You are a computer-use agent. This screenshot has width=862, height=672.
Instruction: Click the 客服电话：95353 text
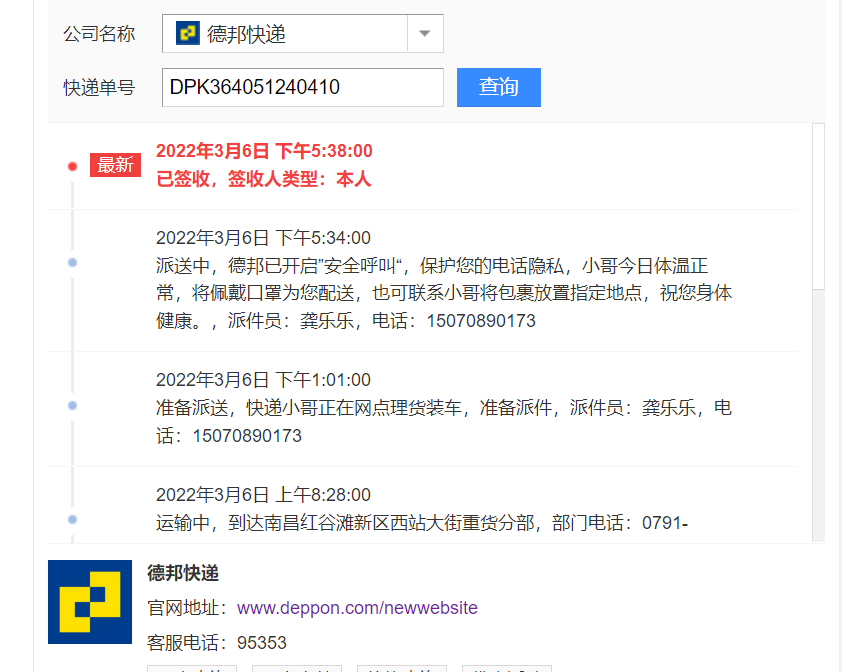[x=217, y=642]
